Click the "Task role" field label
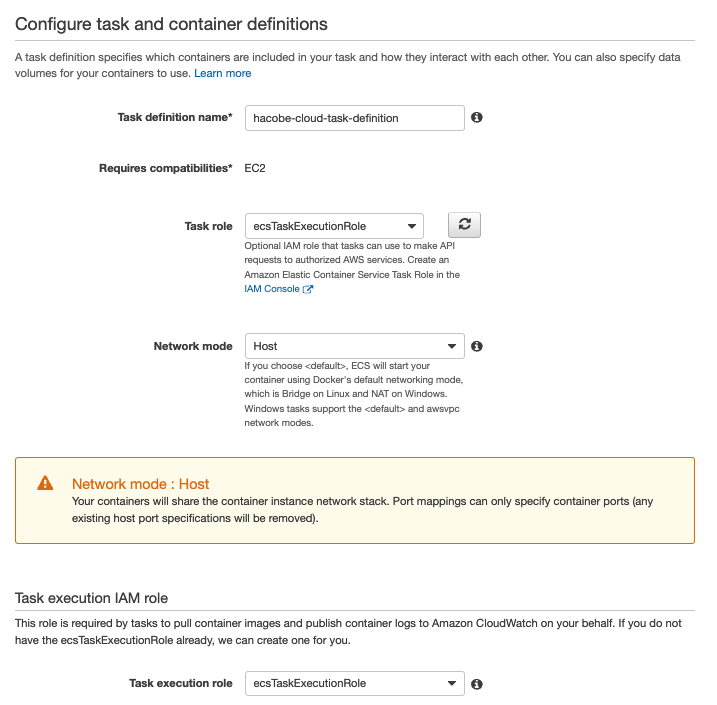This screenshot has height=705, width=717. coord(209,226)
